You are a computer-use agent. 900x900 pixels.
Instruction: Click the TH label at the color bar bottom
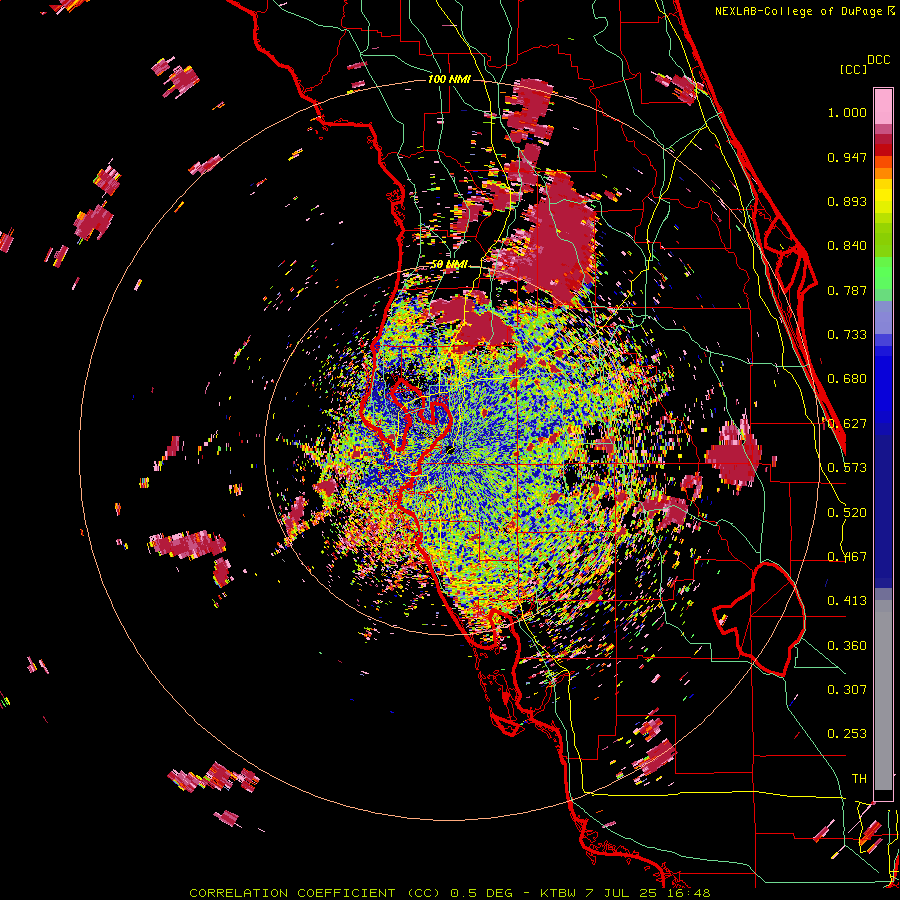point(859,779)
